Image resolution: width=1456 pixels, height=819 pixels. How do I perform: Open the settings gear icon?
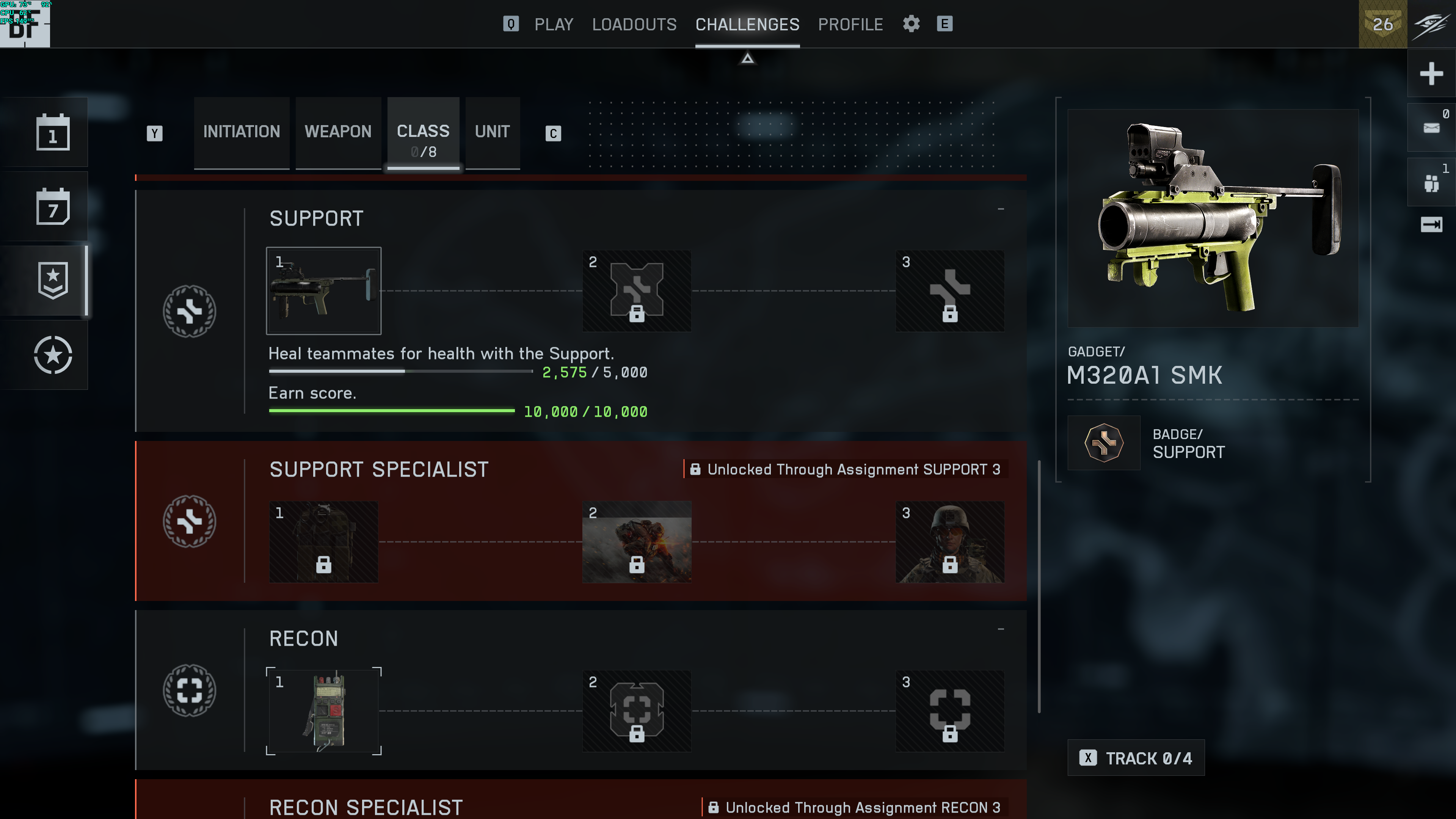click(911, 24)
